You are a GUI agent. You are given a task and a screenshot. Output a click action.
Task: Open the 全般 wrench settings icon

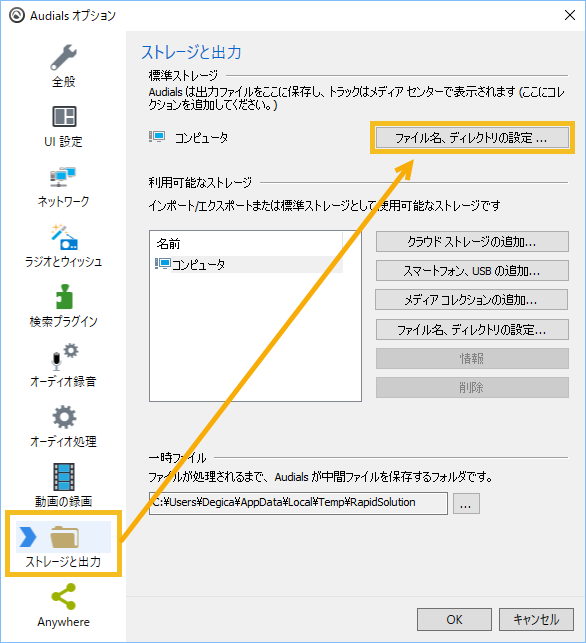64,57
